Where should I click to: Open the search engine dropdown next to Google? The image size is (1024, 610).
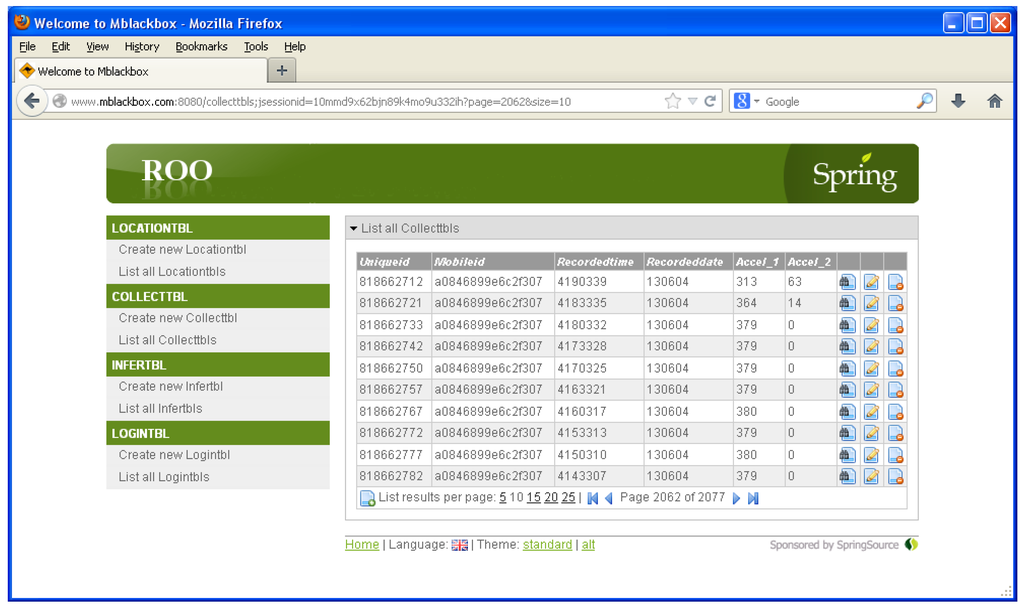click(x=757, y=102)
